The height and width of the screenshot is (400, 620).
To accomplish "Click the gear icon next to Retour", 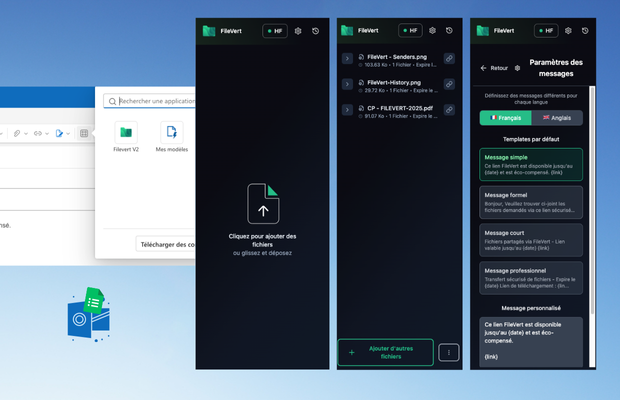I will pyautogui.click(x=517, y=68).
